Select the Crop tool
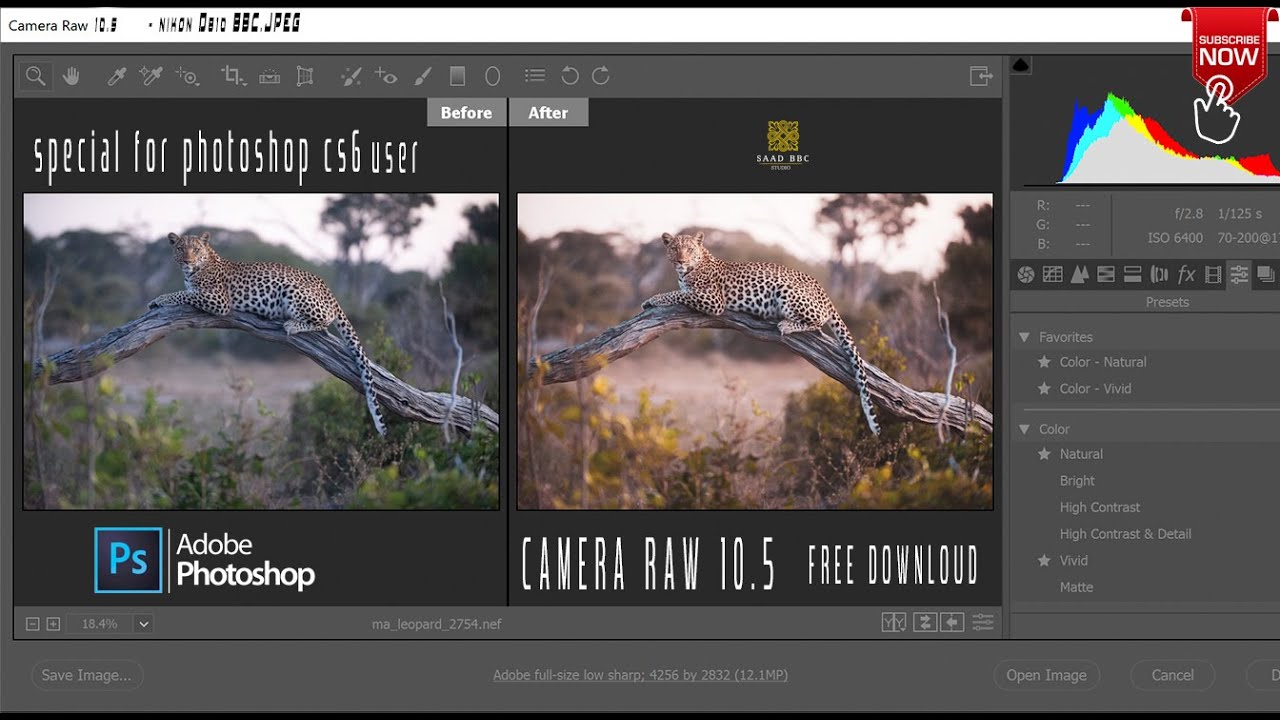The image size is (1280, 720). (233, 76)
